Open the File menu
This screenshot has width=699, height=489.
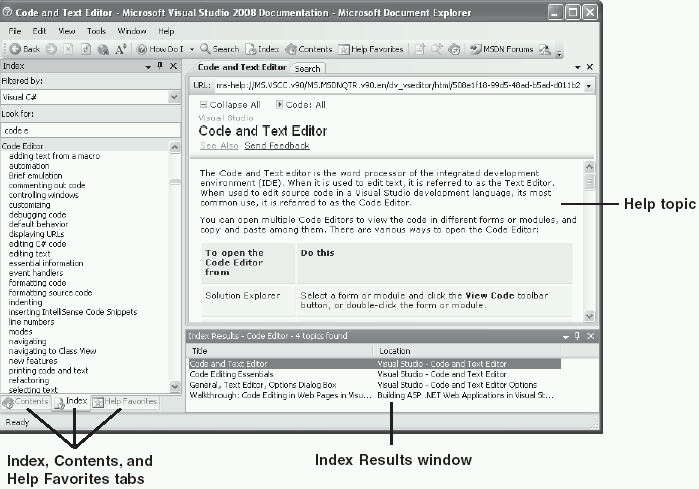click(15, 31)
